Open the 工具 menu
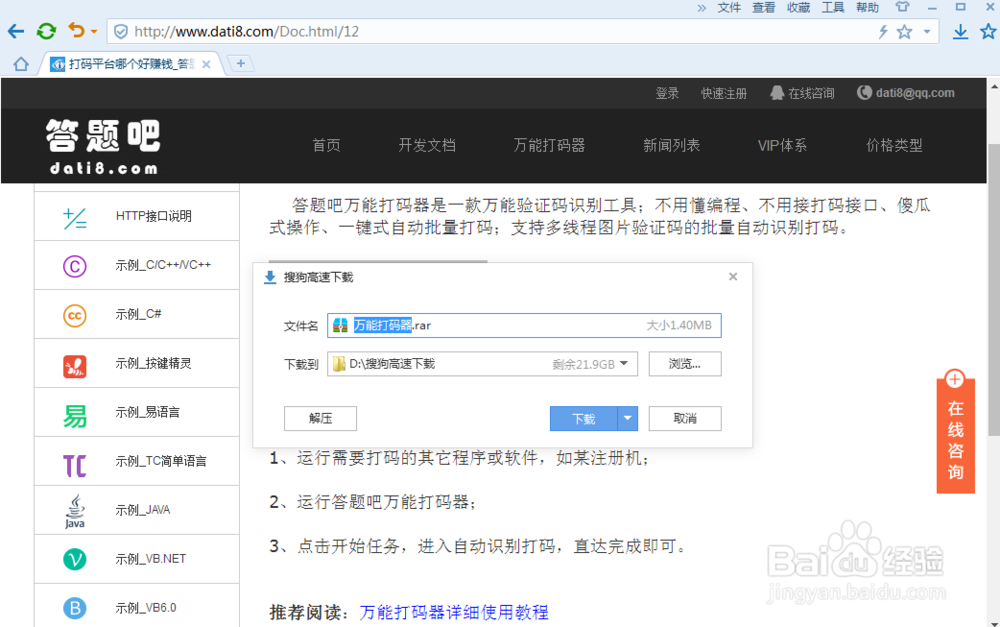The height and width of the screenshot is (627, 1000). (x=833, y=8)
